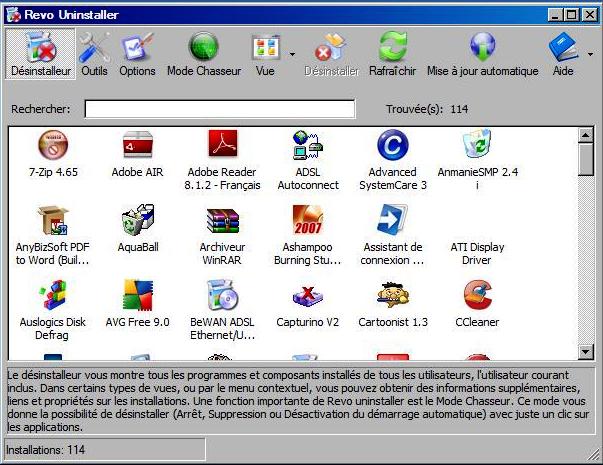Expand the Vue dropdown arrow
603x465 pixels.
(x=292, y=54)
